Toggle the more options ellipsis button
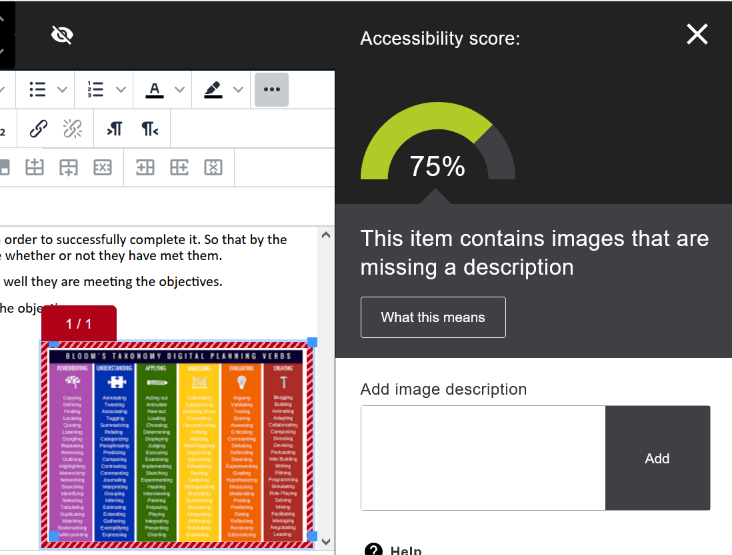Viewport: 732px width, 555px height. tap(272, 89)
